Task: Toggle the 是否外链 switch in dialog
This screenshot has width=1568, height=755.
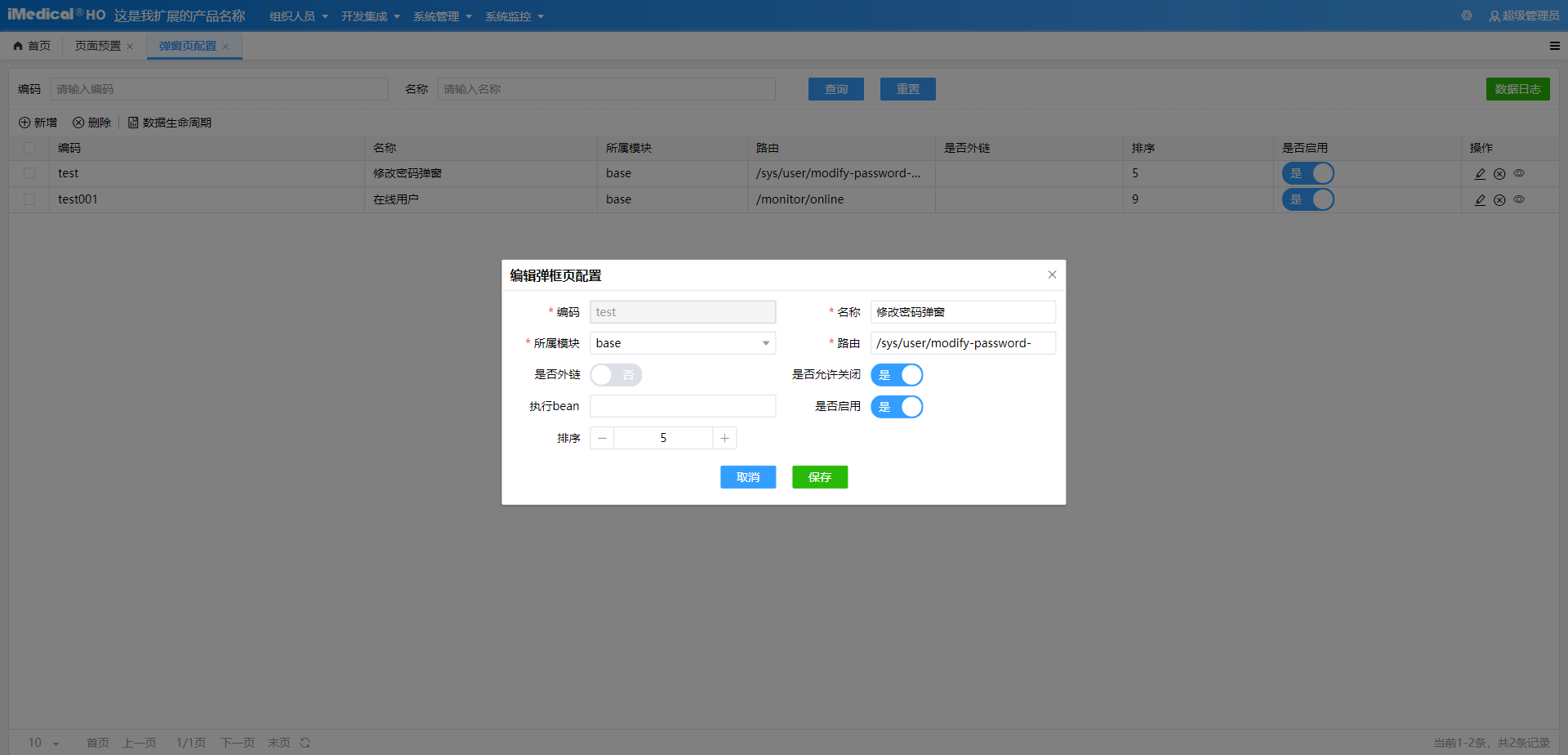Action: click(616, 375)
